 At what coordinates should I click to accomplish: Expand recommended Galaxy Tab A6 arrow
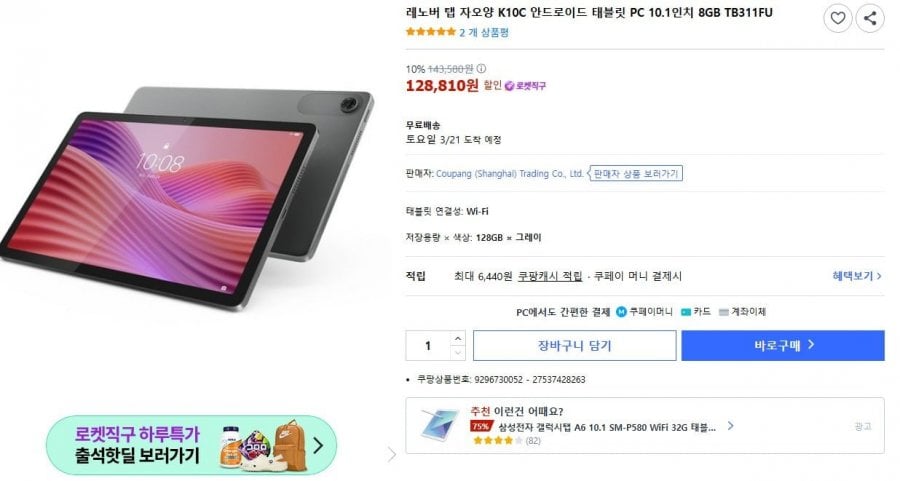tap(730, 426)
